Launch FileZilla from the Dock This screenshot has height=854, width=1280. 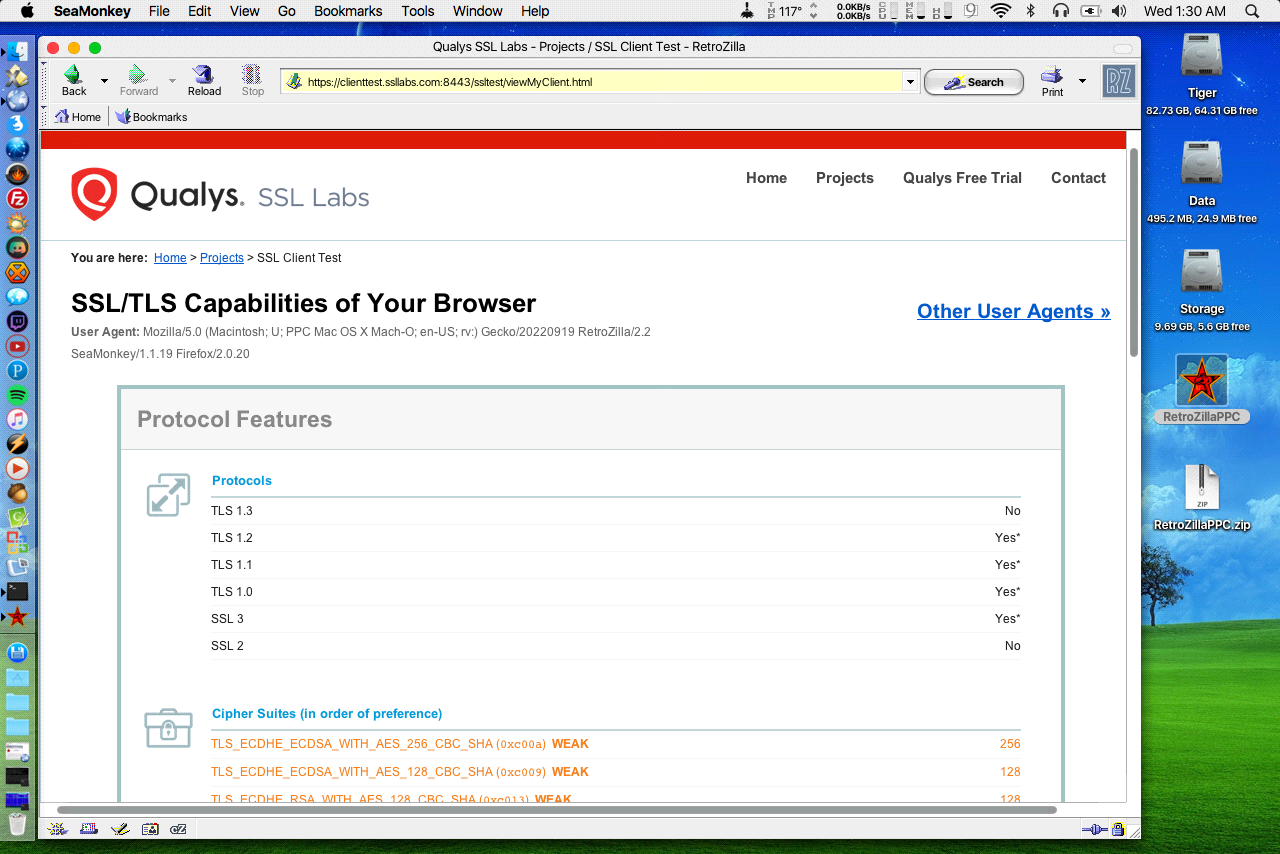[x=17, y=198]
